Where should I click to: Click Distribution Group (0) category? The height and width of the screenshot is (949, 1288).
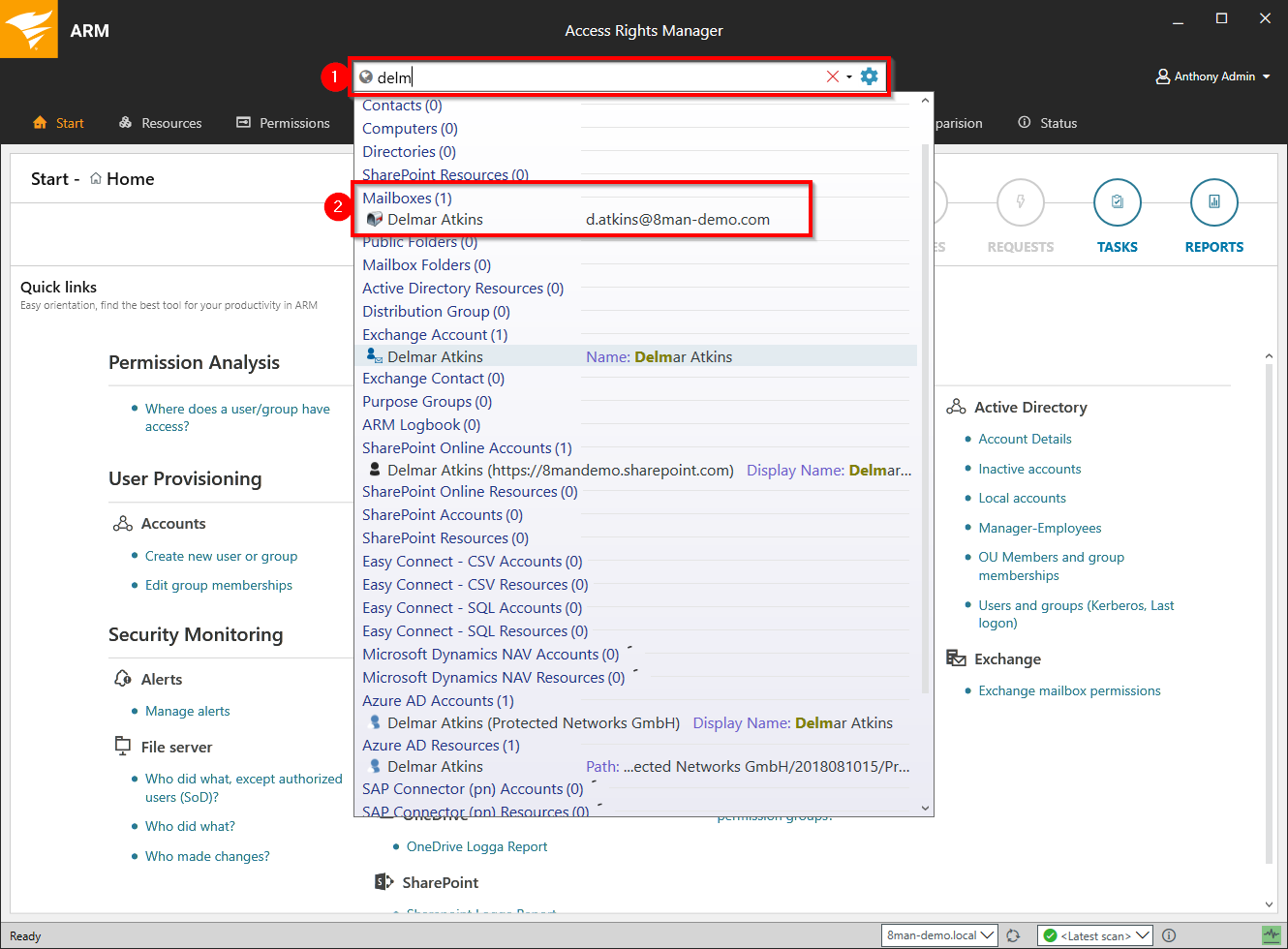[436, 311]
